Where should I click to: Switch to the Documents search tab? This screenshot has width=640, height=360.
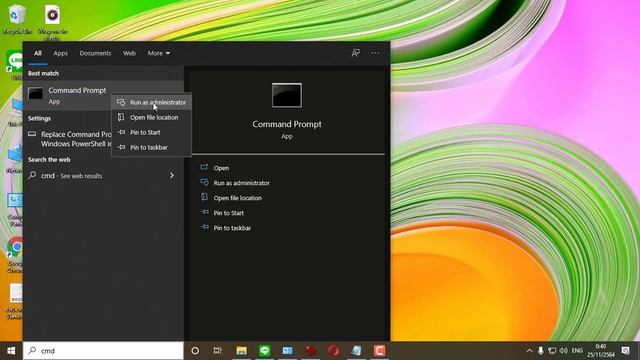coord(95,53)
